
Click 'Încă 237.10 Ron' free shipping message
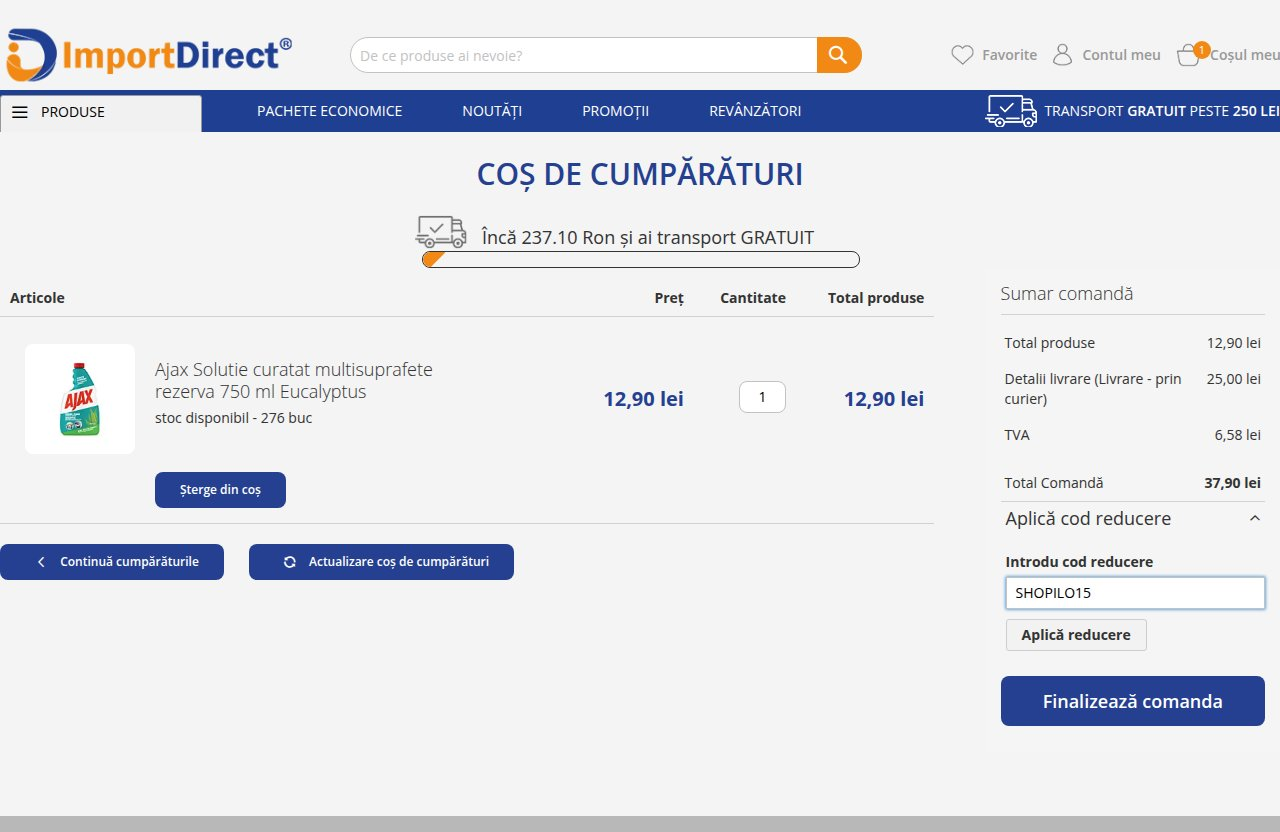point(648,237)
